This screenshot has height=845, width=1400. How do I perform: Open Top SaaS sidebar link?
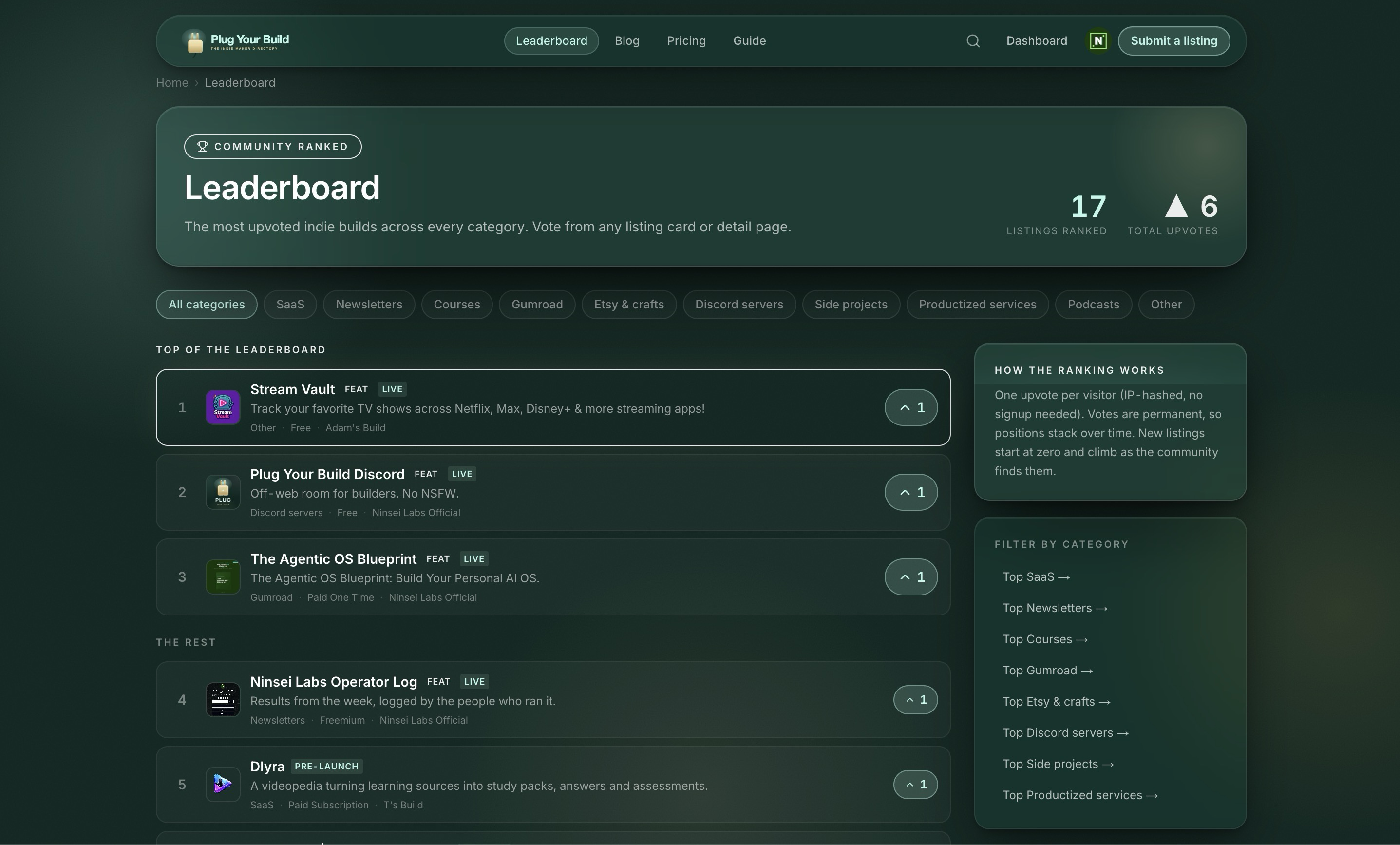(1036, 577)
